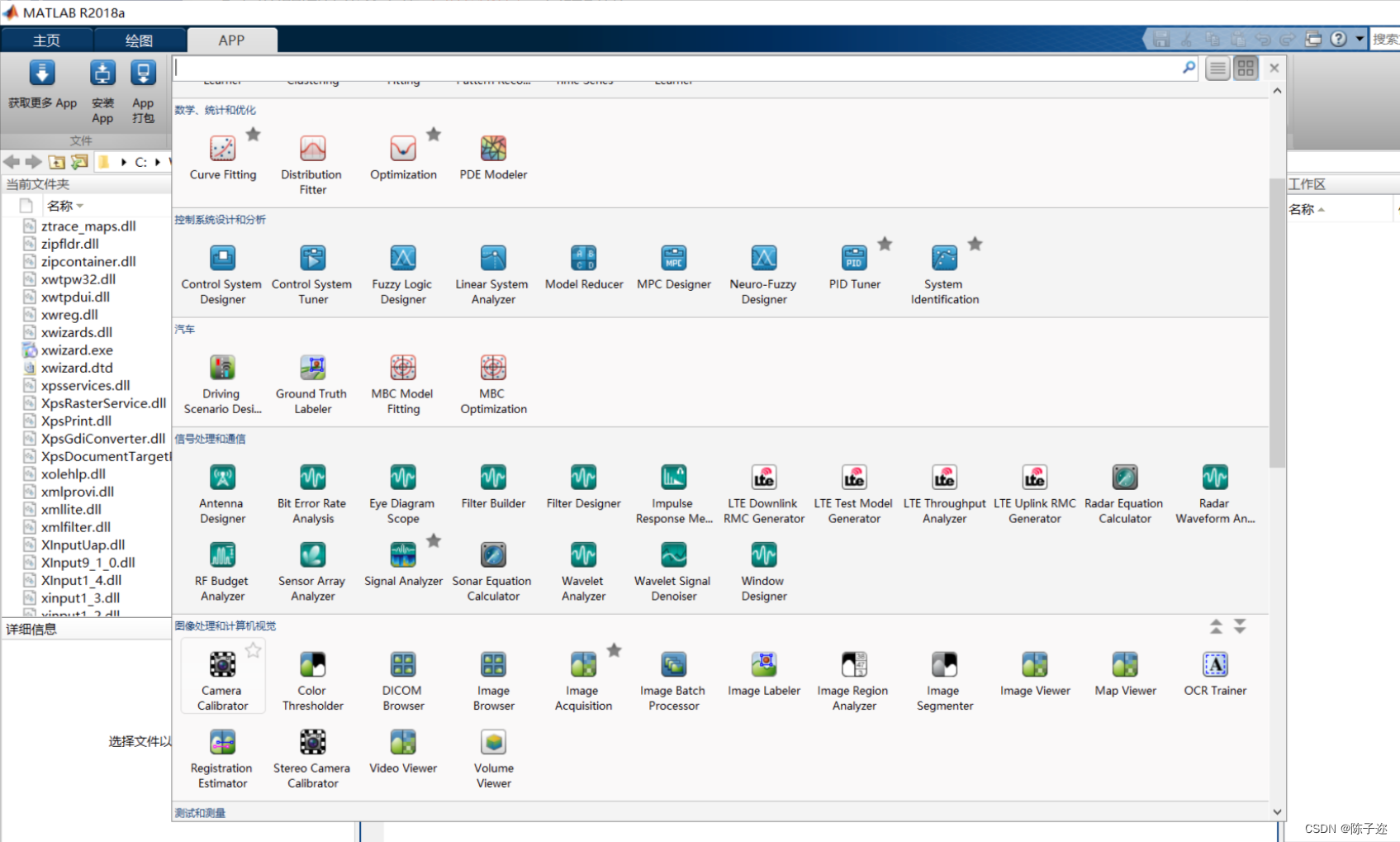Open the help question mark icon
Image resolution: width=1400 pixels, height=842 pixels.
[x=1339, y=39]
